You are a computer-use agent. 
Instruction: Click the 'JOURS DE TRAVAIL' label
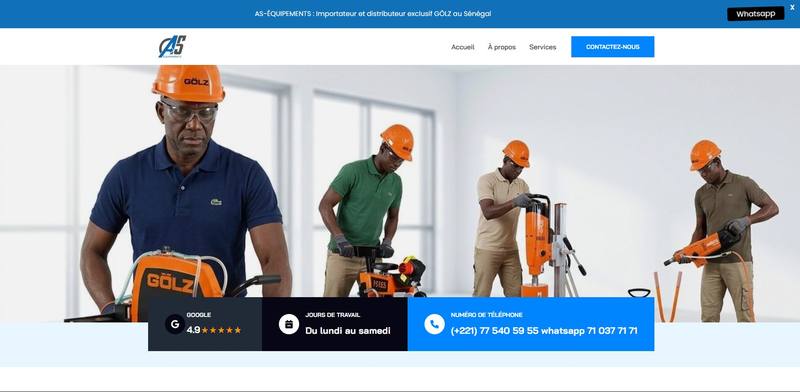(x=333, y=315)
